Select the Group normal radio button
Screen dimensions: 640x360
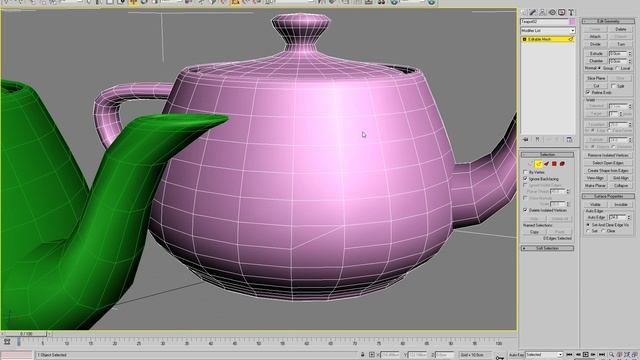pyautogui.click(x=600, y=68)
